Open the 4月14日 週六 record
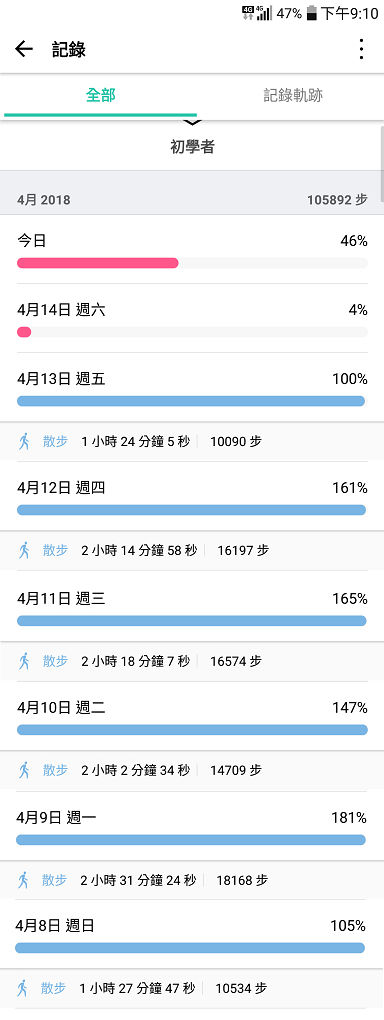This screenshot has height=1020, width=384. 192,319
